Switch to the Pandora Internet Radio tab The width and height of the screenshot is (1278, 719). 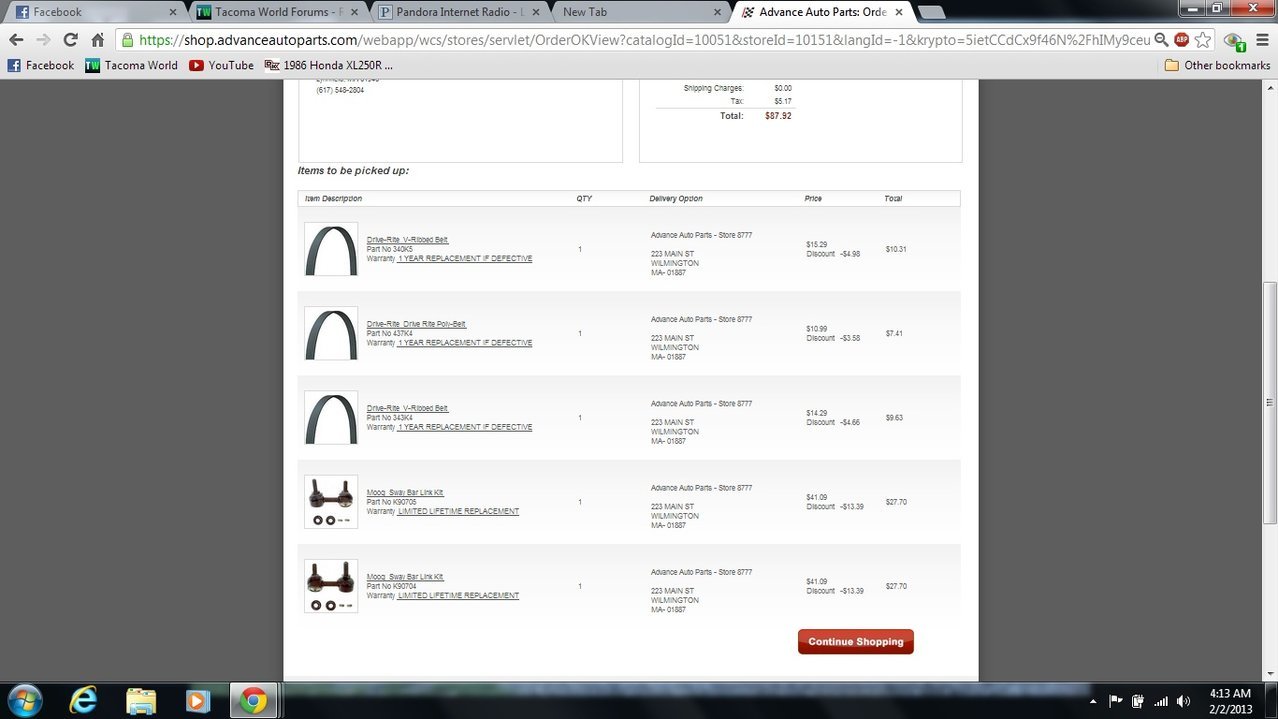[x=457, y=12]
